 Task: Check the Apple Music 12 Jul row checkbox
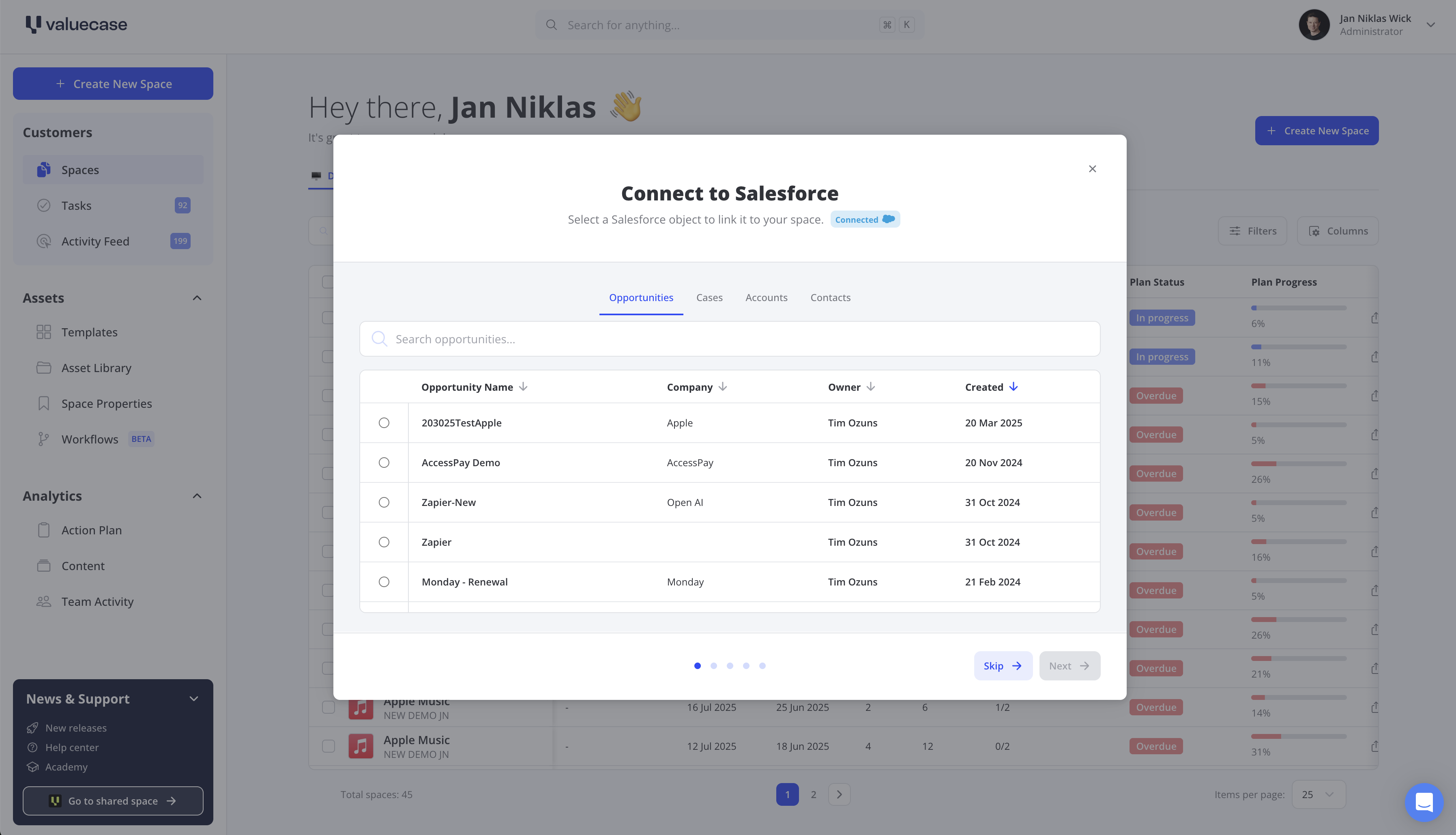coord(329,746)
